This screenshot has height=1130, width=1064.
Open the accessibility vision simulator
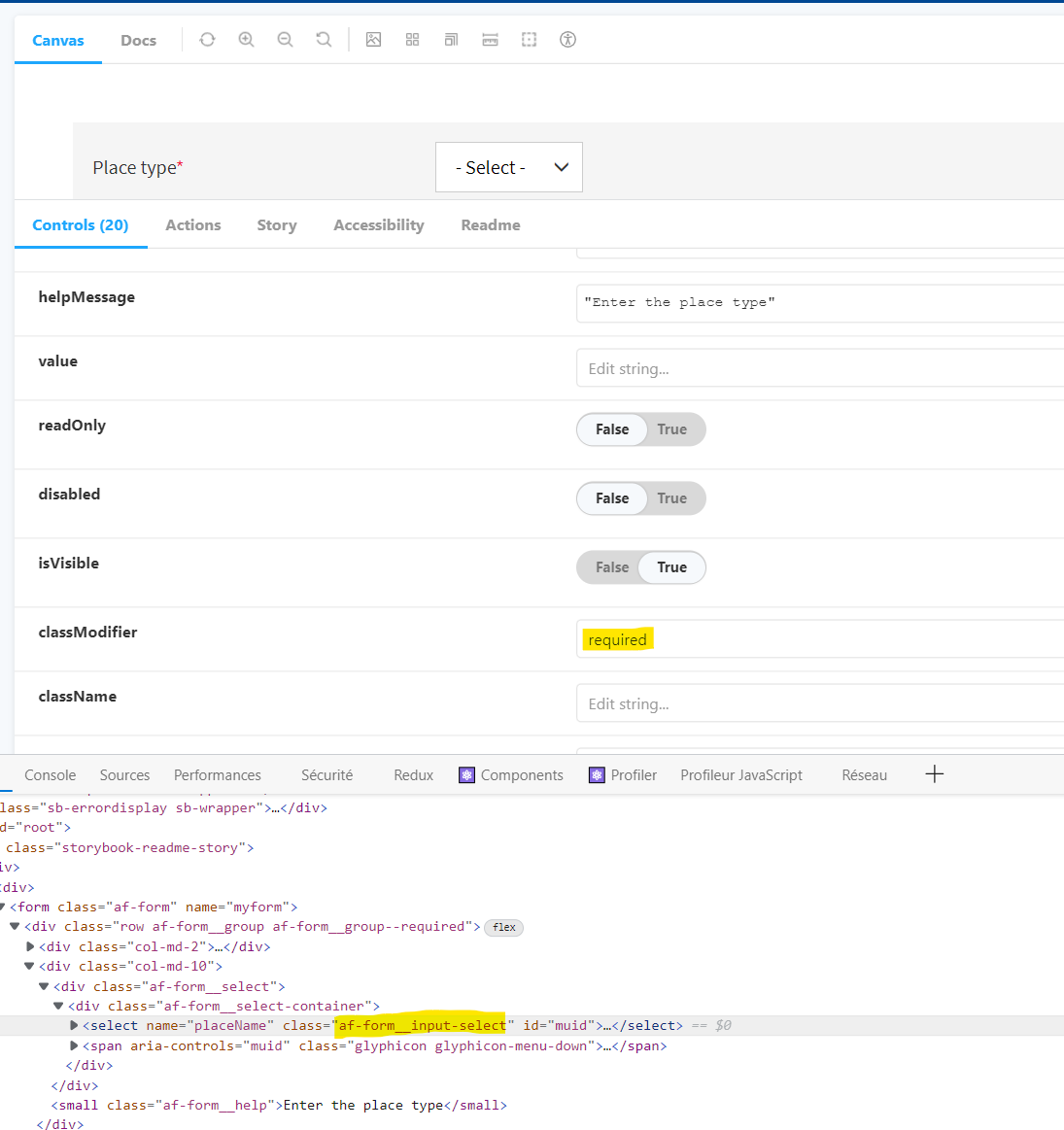pos(567,39)
